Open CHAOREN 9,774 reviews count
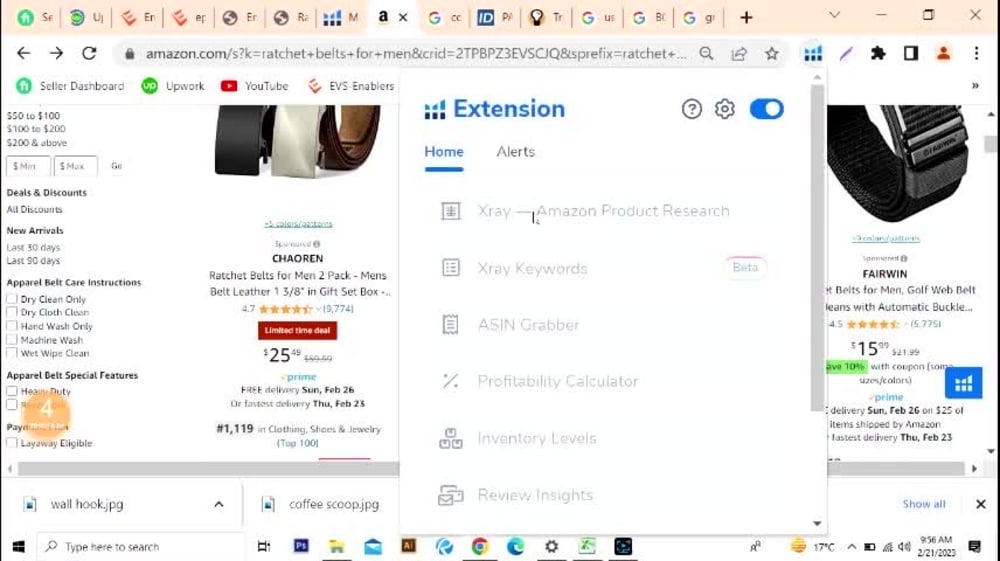This screenshot has width=1000, height=561. [x=338, y=309]
